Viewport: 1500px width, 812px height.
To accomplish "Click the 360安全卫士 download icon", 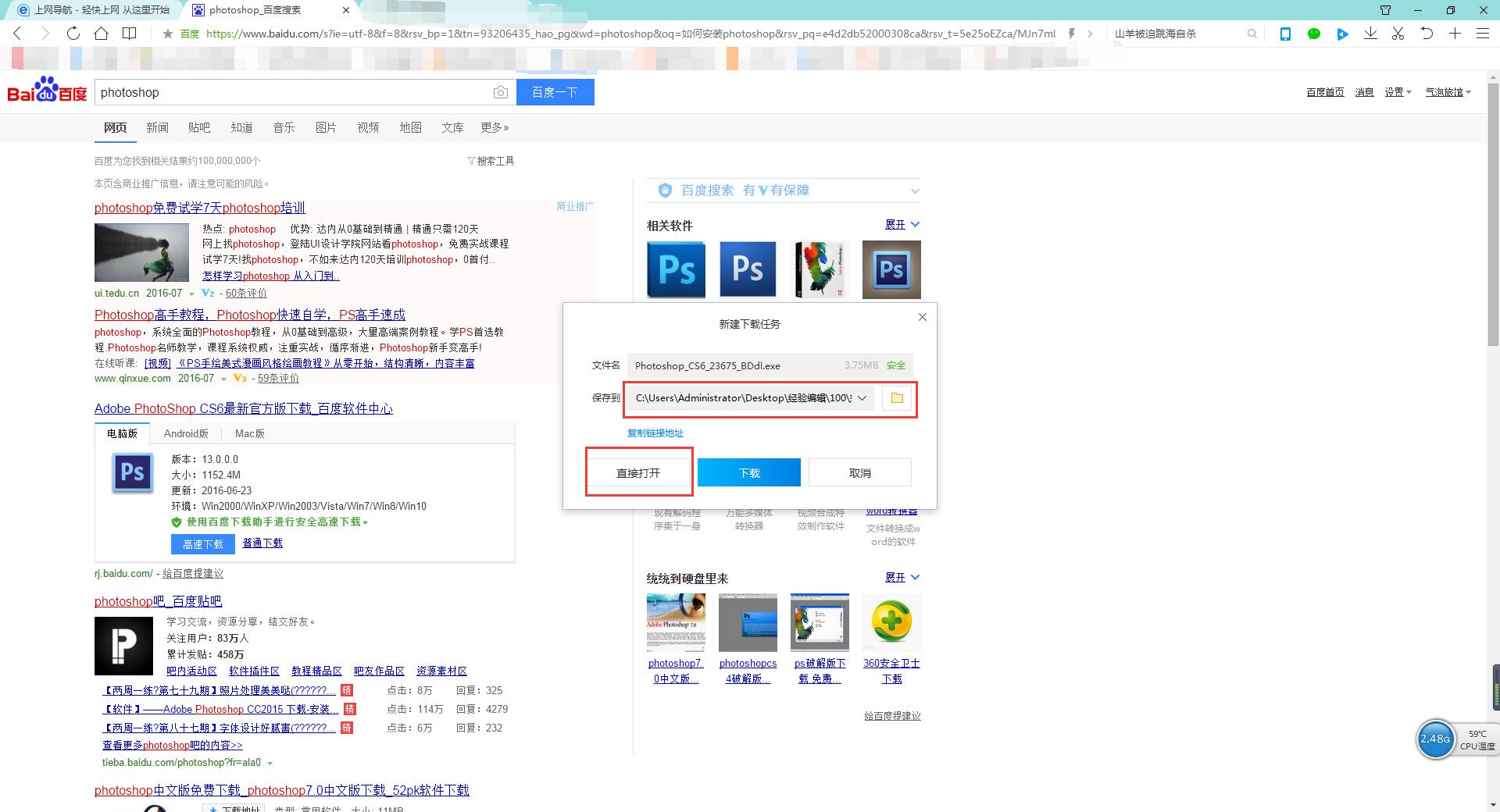I will coord(891,622).
